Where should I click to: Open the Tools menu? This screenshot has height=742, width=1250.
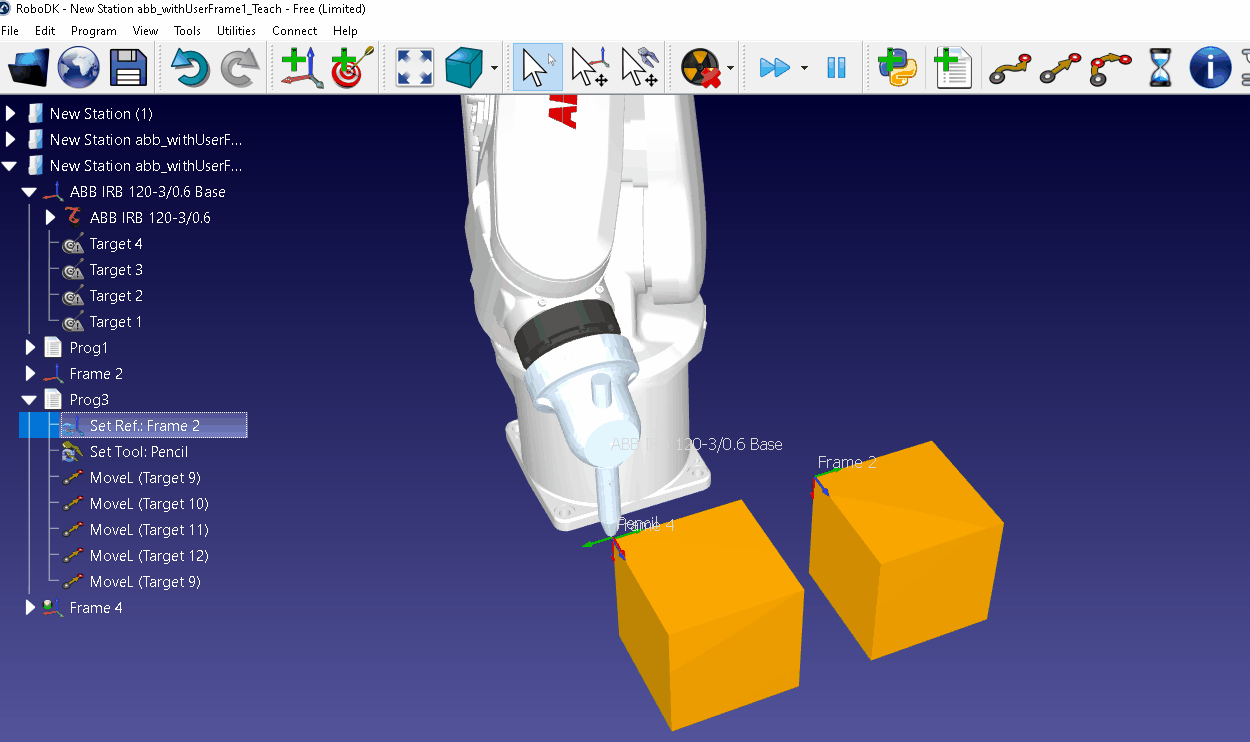pyautogui.click(x=187, y=31)
